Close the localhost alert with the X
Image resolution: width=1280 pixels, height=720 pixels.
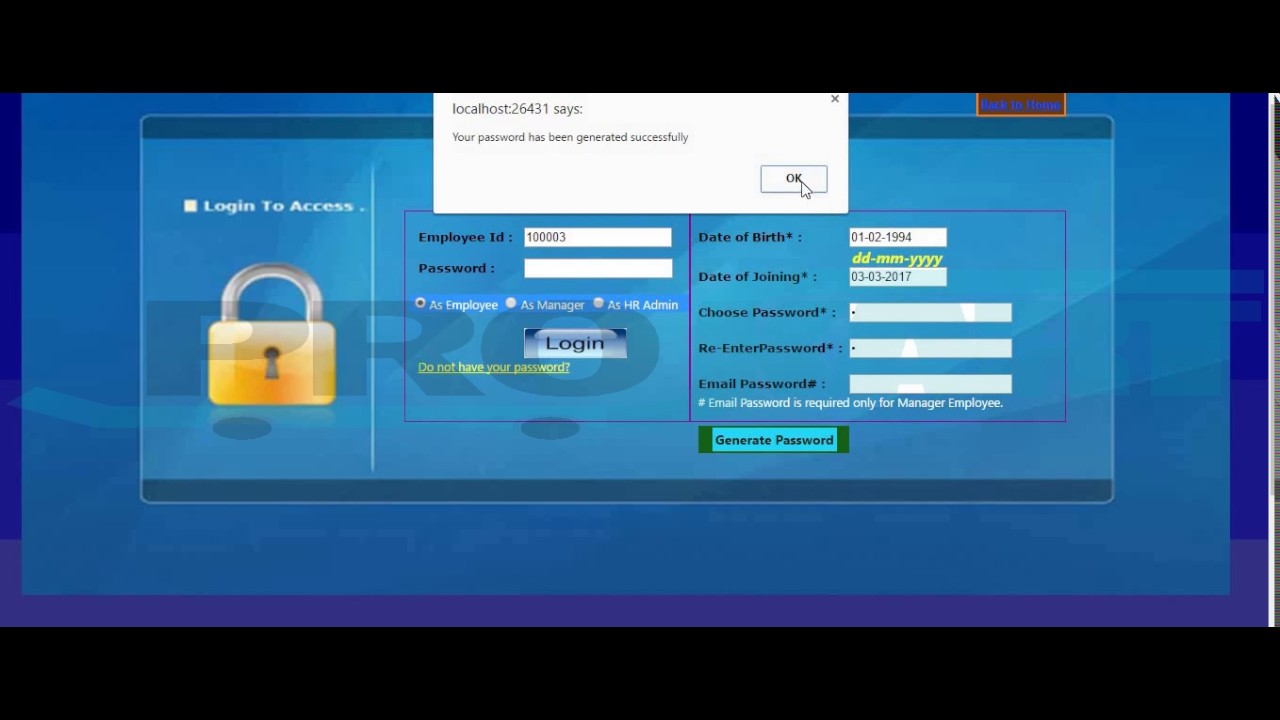tap(835, 99)
